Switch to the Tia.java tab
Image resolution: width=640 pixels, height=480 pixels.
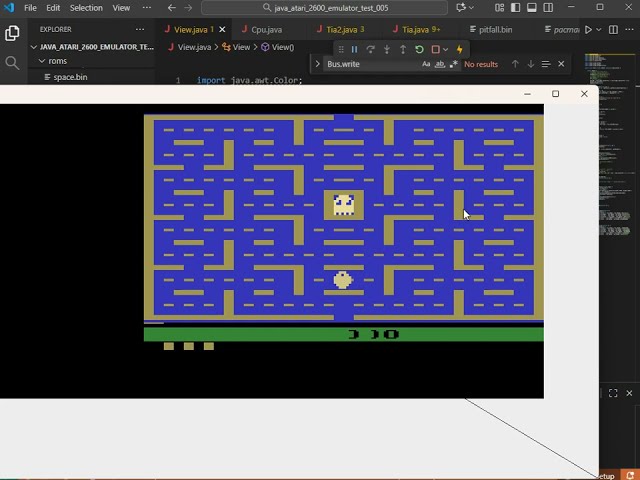click(x=421, y=29)
